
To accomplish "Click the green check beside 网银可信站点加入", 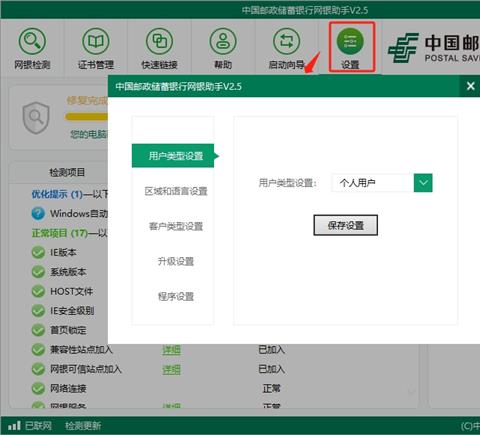I will (38, 369).
